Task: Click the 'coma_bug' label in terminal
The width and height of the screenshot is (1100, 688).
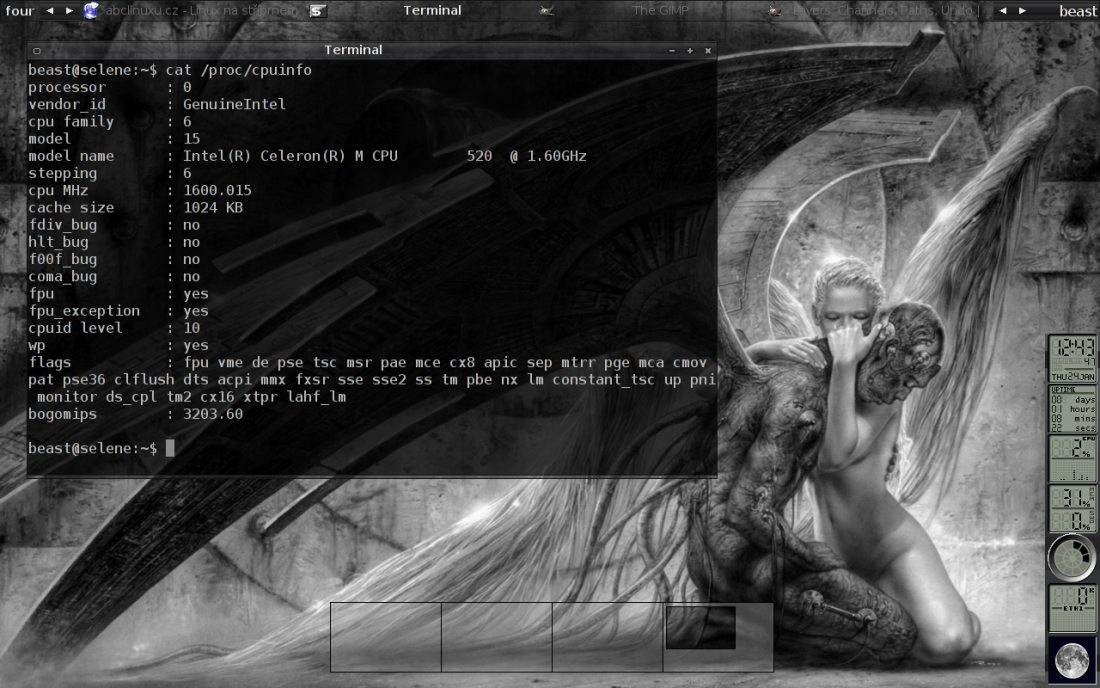Action: pyautogui.click(x=62, y=277)
